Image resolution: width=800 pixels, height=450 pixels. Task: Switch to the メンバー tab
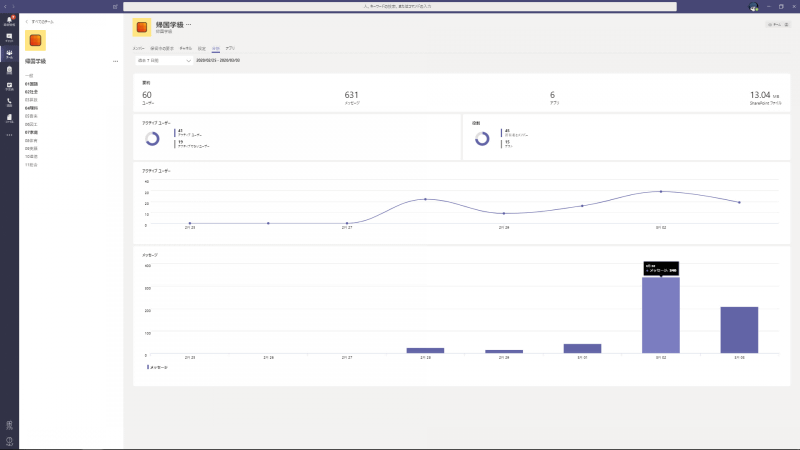[x=139, y=47]
